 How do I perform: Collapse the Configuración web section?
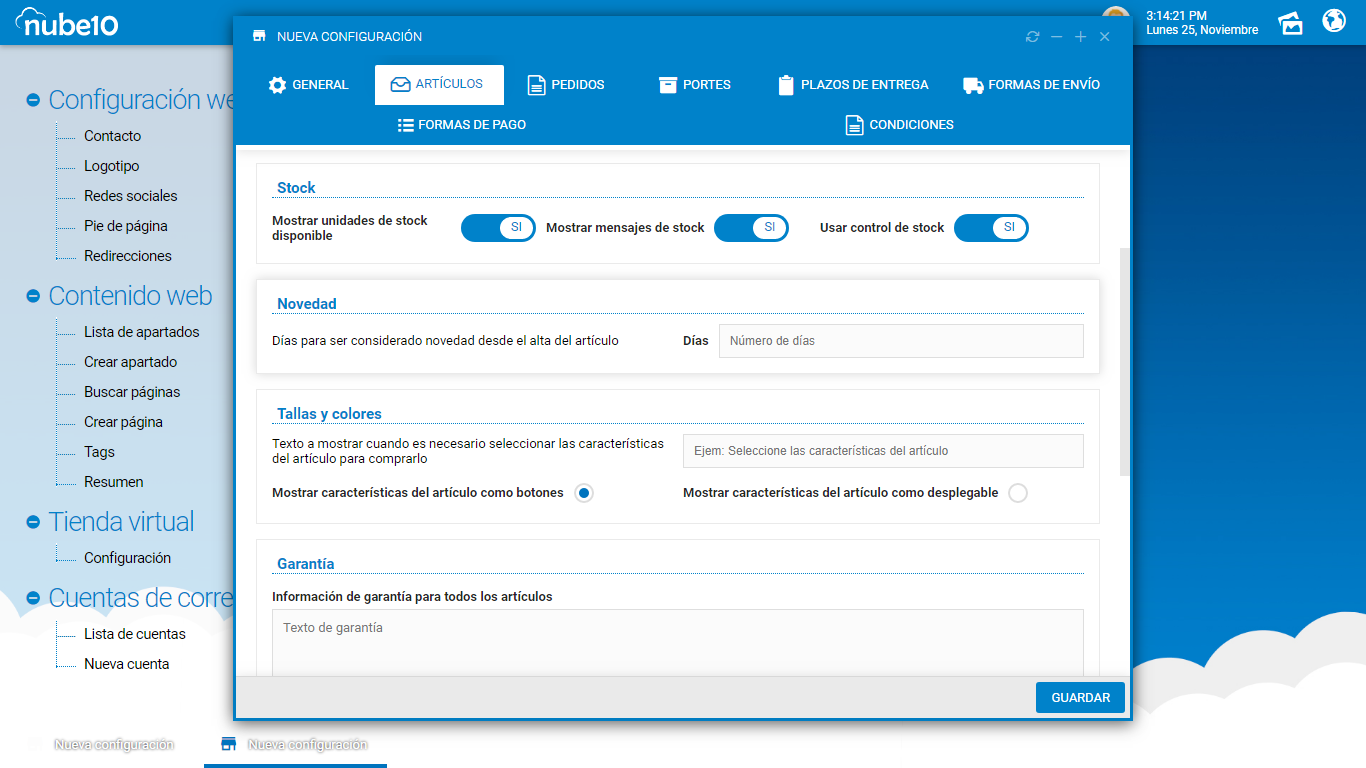pos(33,100)
